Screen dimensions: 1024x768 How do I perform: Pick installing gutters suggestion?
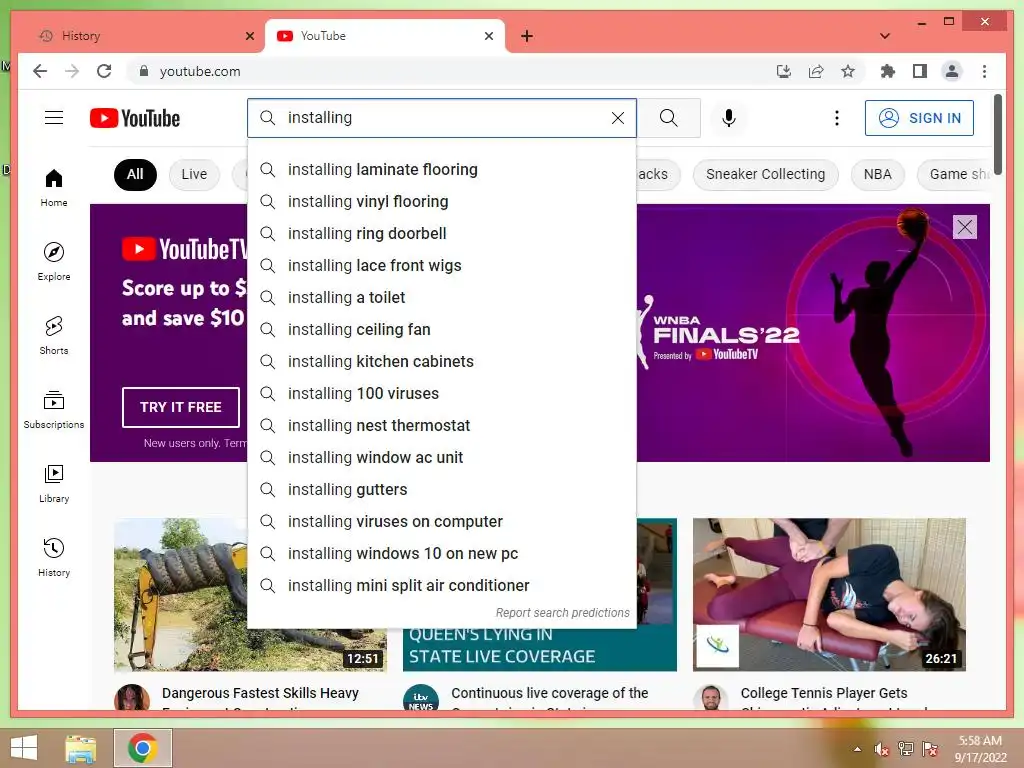click(x=442, y=490)
